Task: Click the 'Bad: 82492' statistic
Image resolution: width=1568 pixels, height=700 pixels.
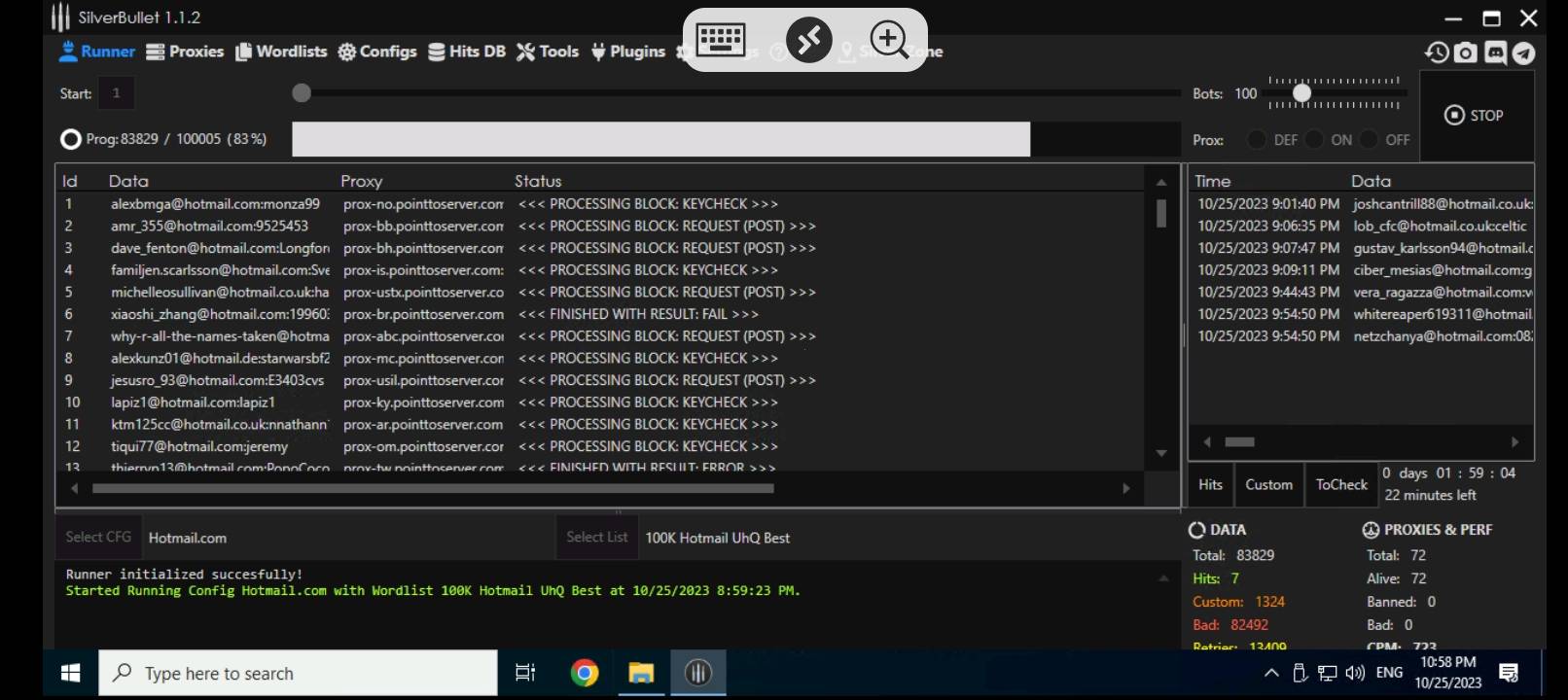Action: click(1230, 625)
